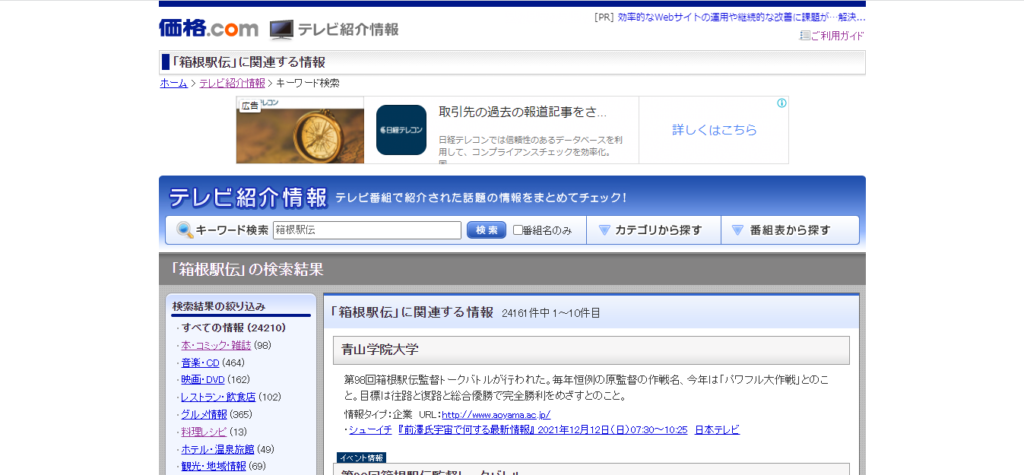This screenshot has width=1024, height=475.
Task: Go to ホーム in the breadcrumb
Action: click(x=174, y=84)
